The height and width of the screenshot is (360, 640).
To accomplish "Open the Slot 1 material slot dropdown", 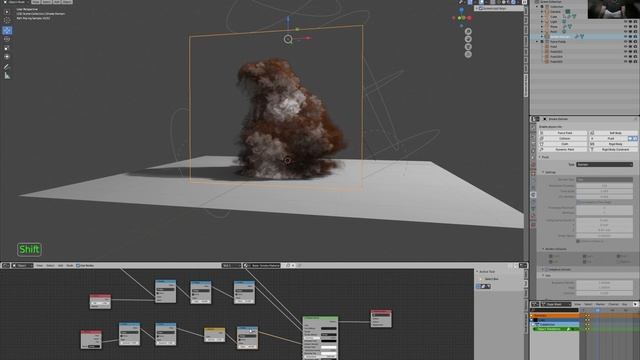I will [231, 265].
